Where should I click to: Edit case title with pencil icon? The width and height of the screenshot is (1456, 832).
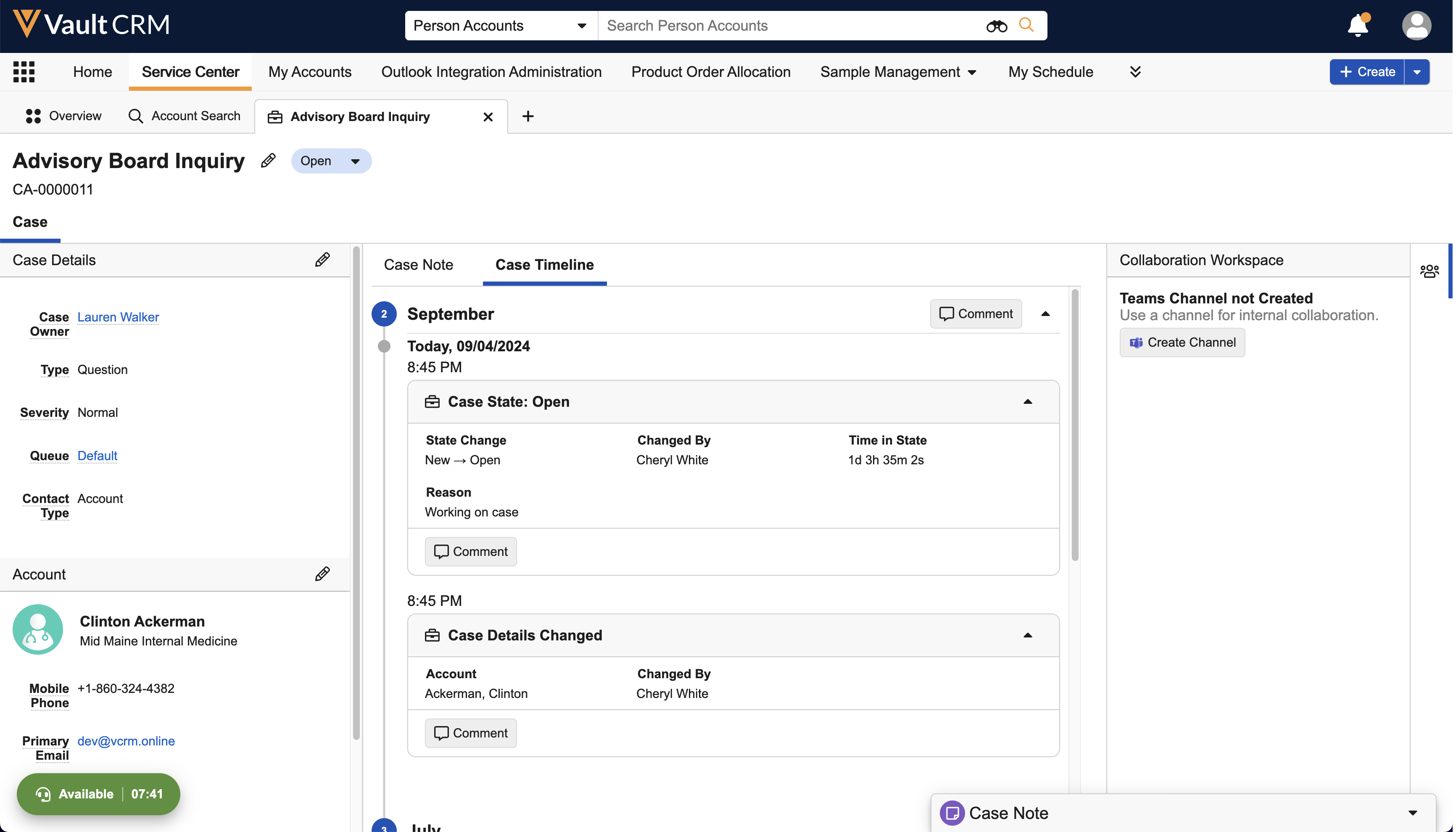point(268,161)
